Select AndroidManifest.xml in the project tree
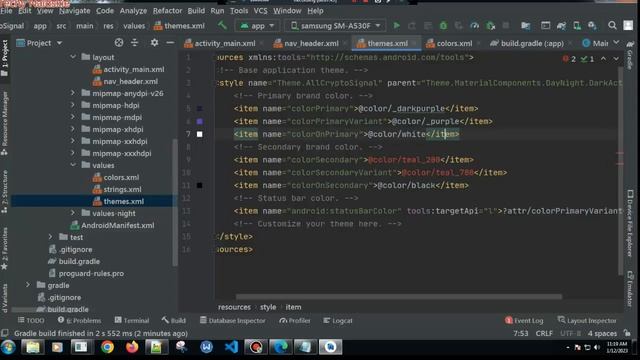This screenshot has height=360, width=640. (x=113, y=225)
